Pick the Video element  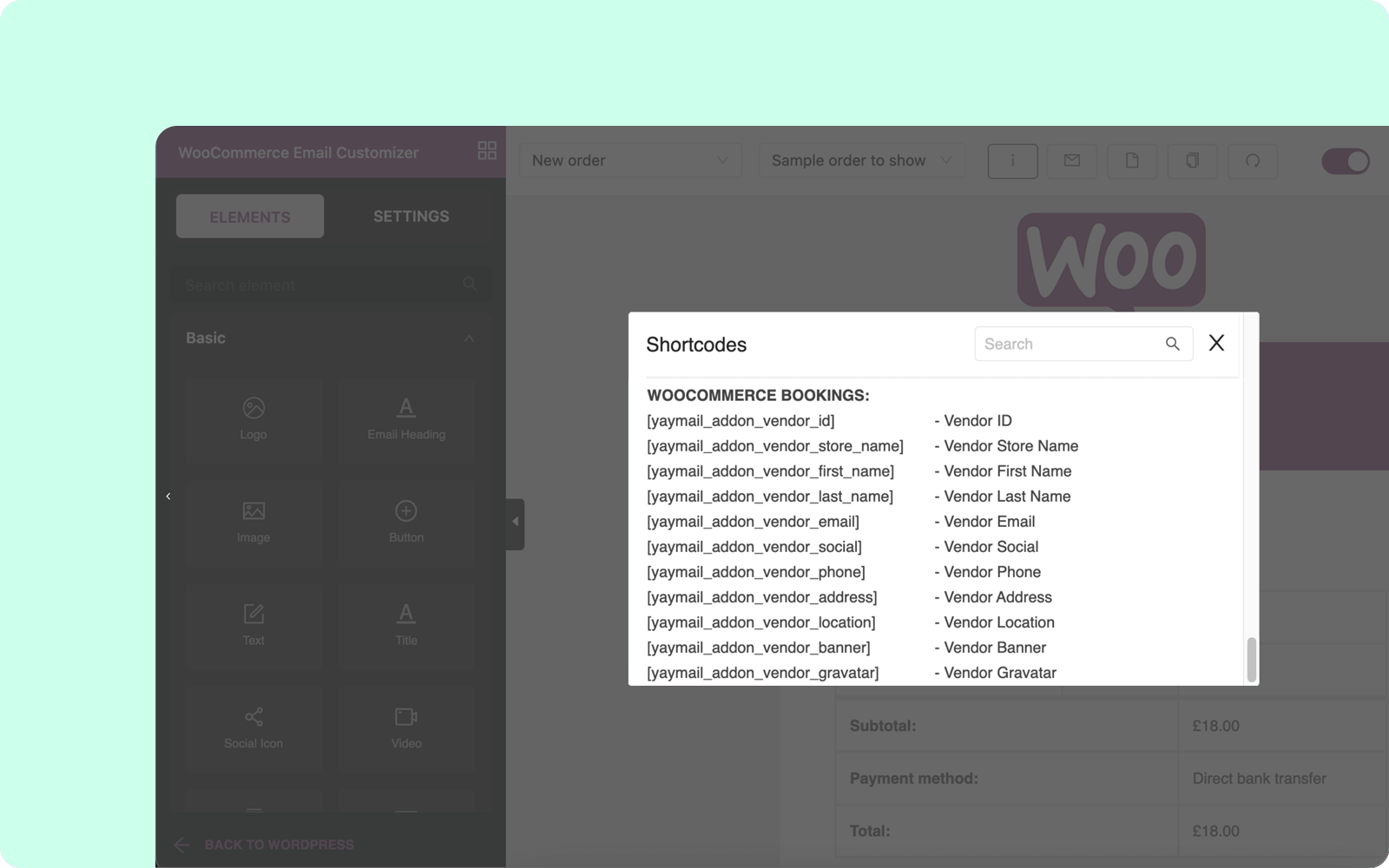406,729
